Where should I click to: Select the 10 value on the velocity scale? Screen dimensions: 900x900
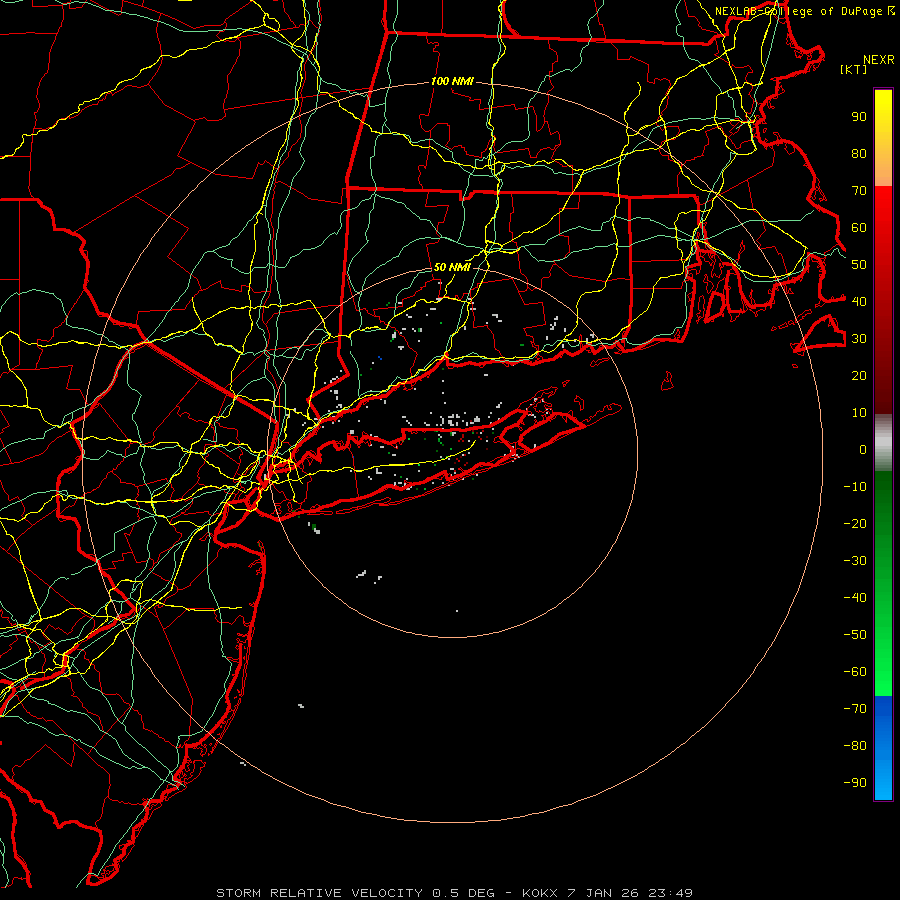coord(859,413)
